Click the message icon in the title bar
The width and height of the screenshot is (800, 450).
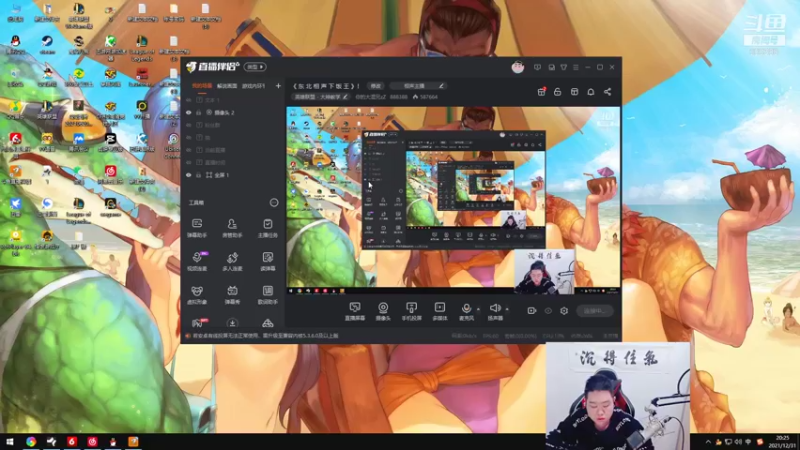(537, 67)
